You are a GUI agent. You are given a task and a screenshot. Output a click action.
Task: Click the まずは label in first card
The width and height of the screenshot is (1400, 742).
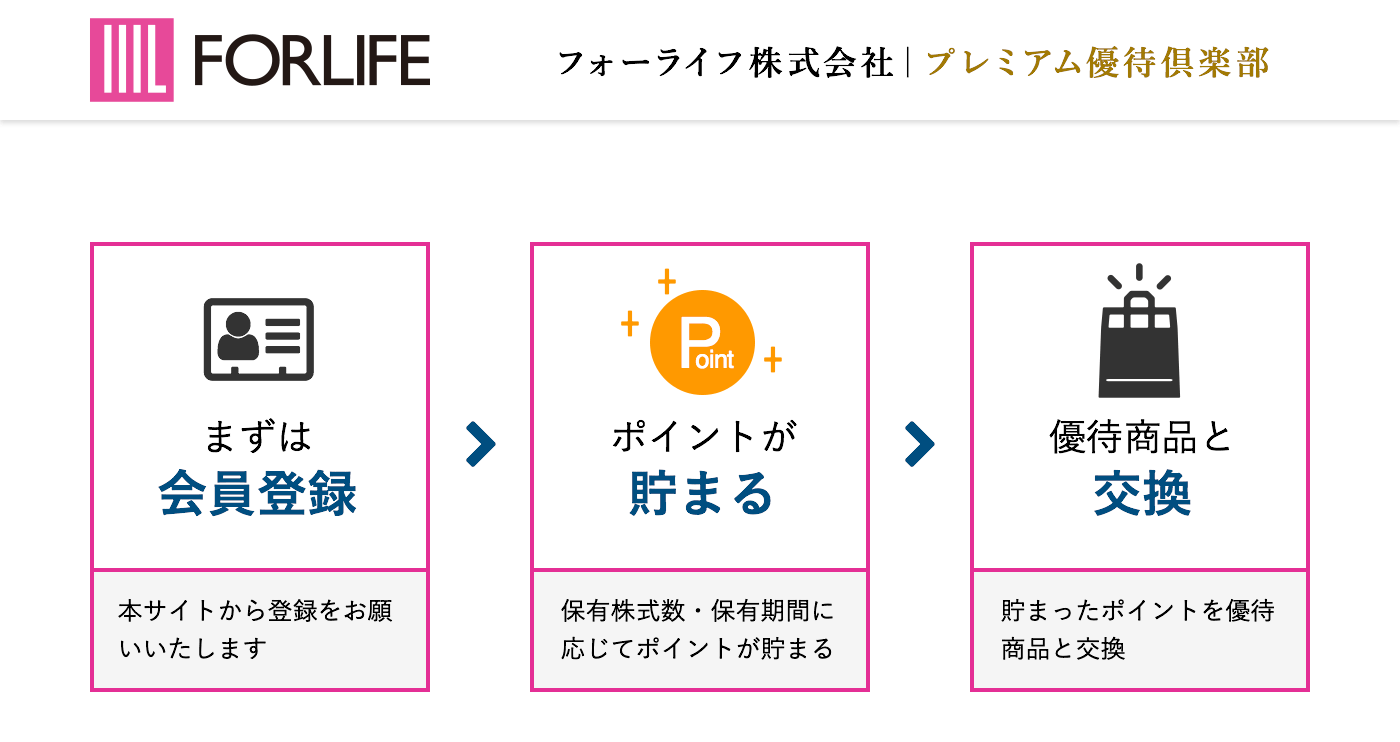259,437
